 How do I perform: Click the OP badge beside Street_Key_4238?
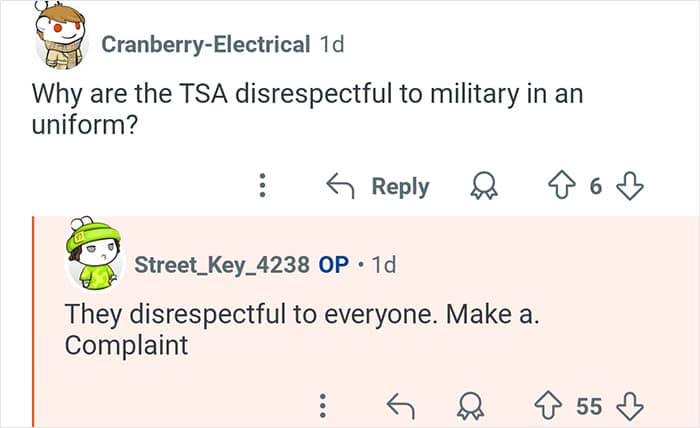click(x=333, y=265)
